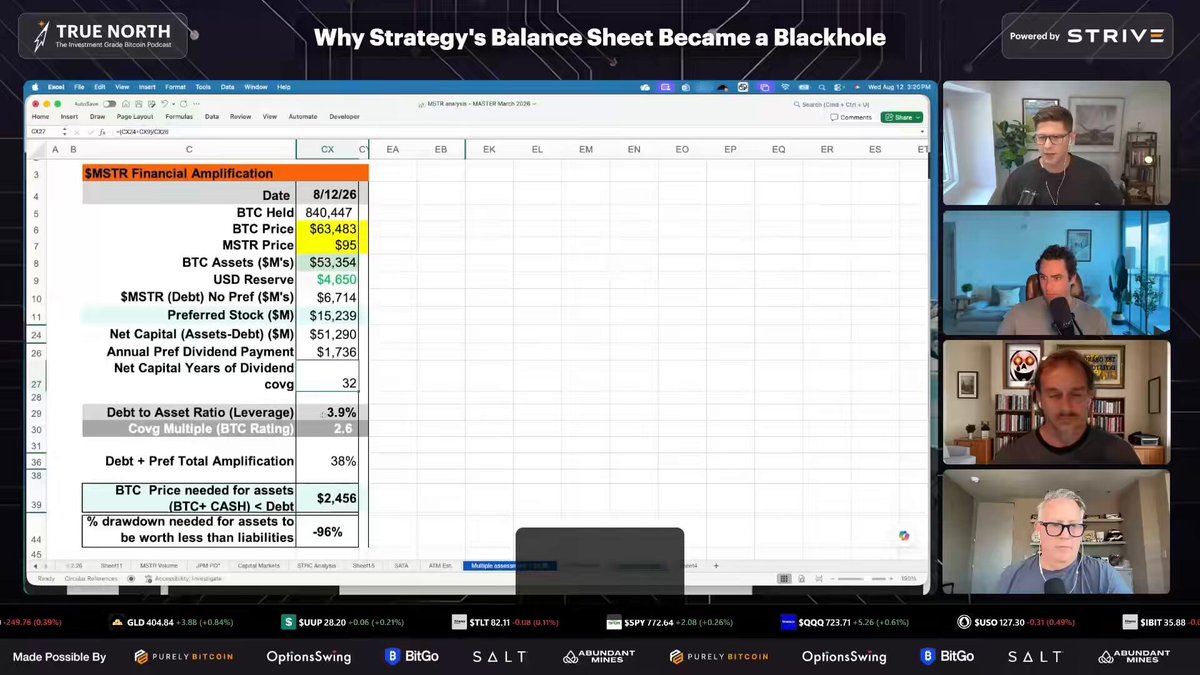Add a new sheet with the plus button

(x=716, y=566)
